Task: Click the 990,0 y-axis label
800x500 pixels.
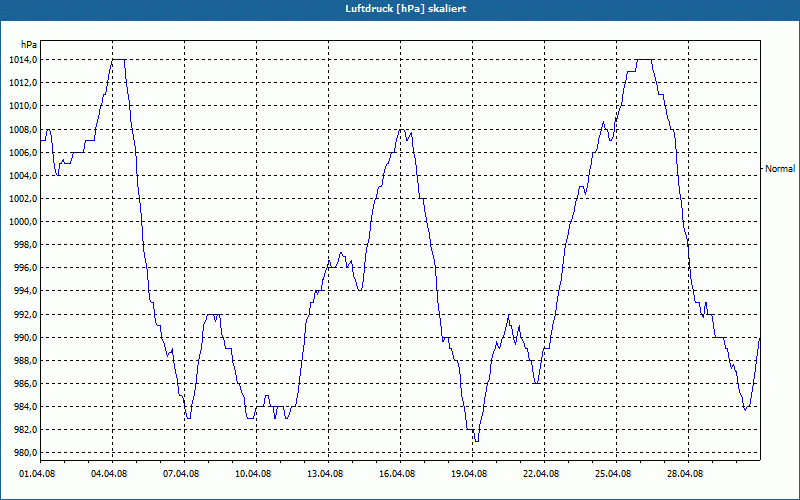Action: point(25,338)
